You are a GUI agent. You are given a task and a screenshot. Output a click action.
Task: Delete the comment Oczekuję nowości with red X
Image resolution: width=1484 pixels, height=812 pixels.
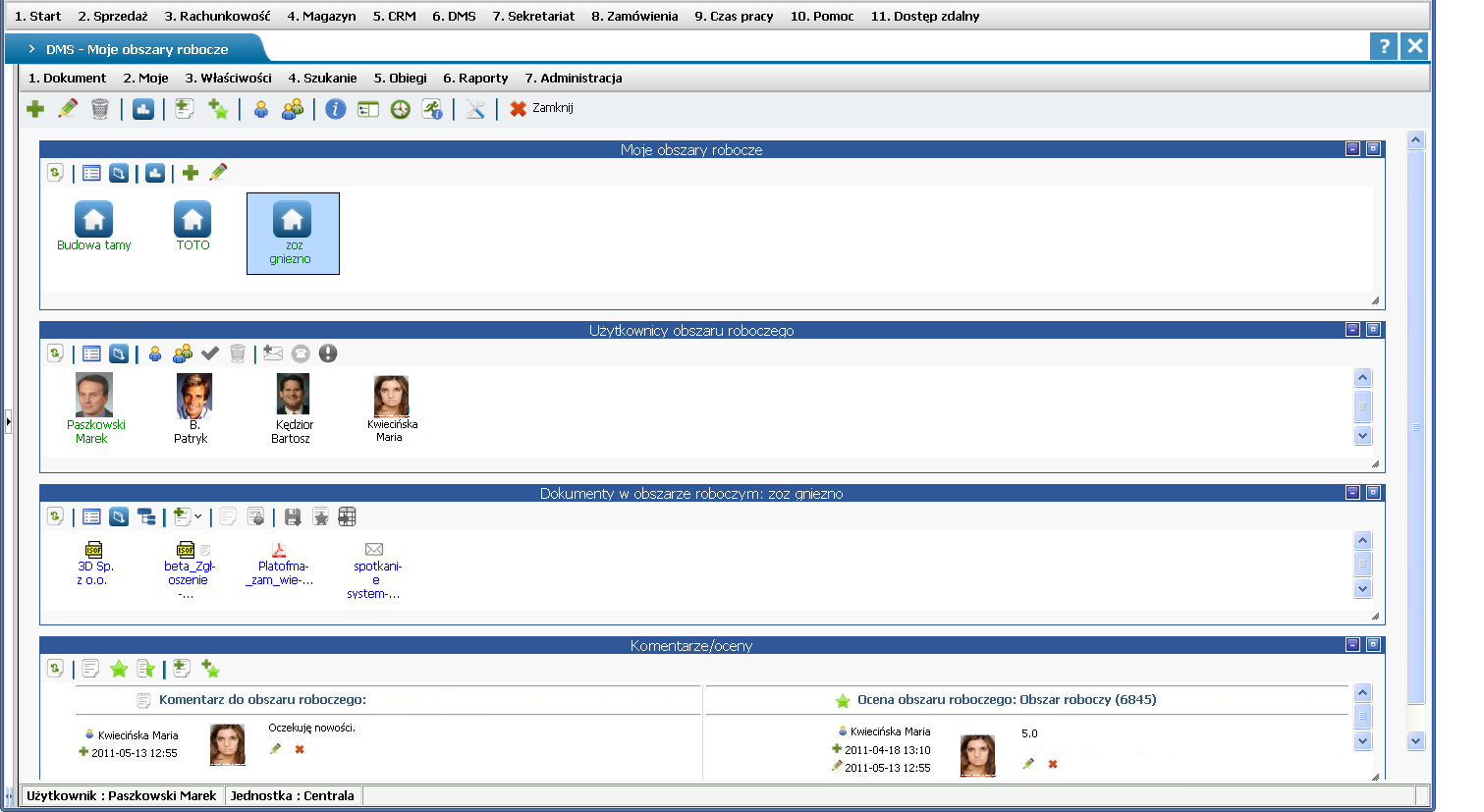300,749
